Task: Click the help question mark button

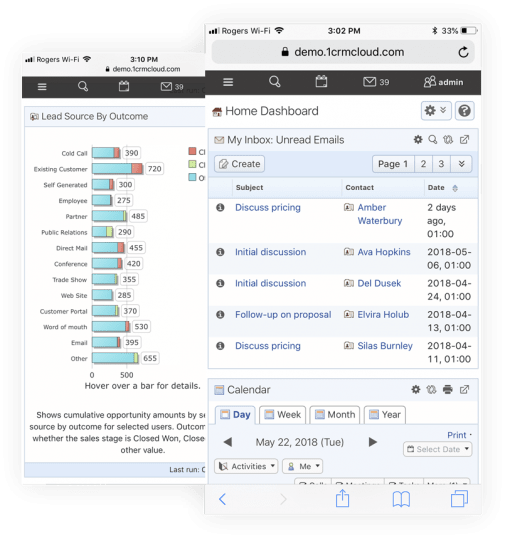Action: [465, 111]
